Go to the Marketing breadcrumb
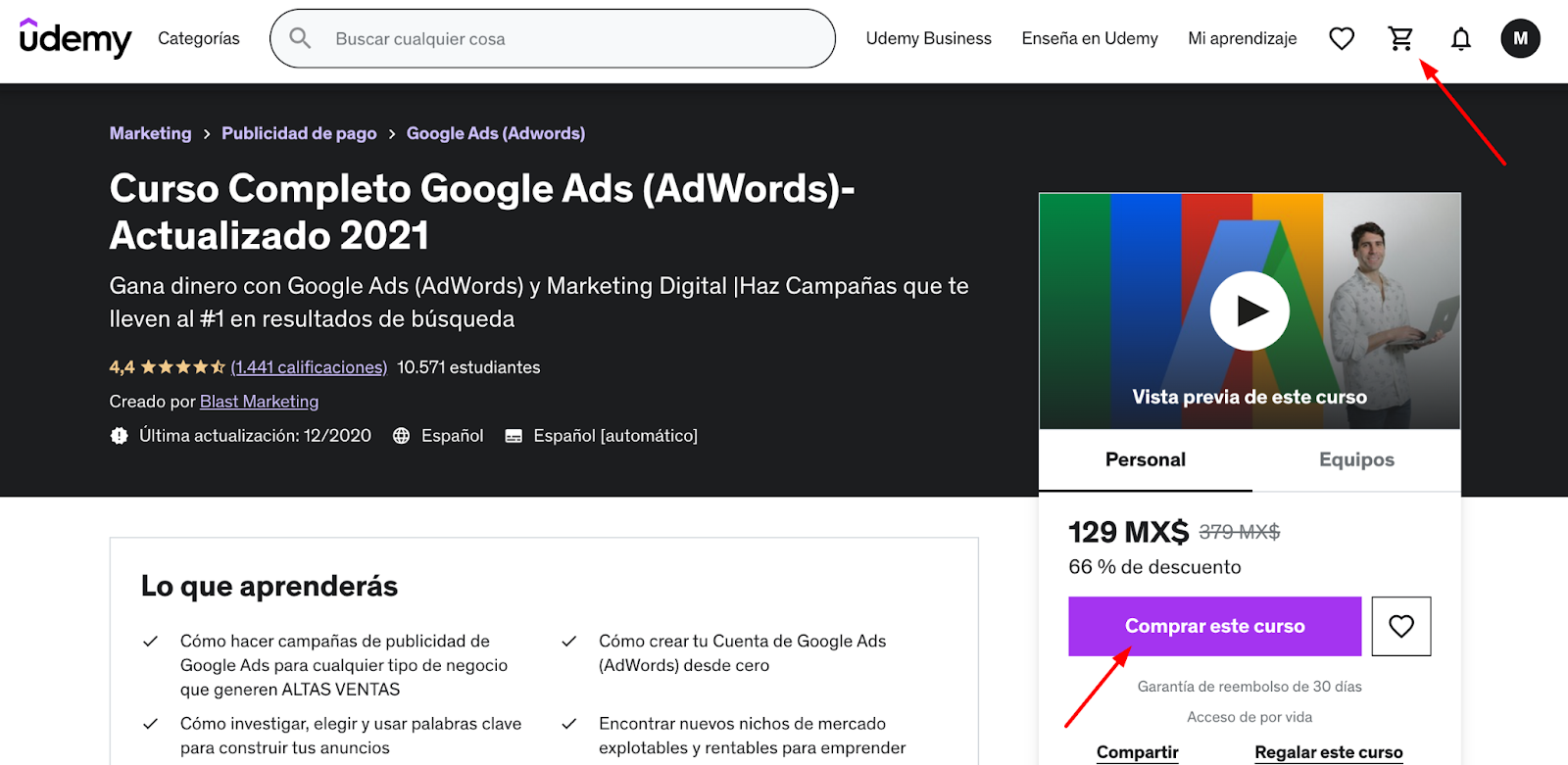 [151, 133]
